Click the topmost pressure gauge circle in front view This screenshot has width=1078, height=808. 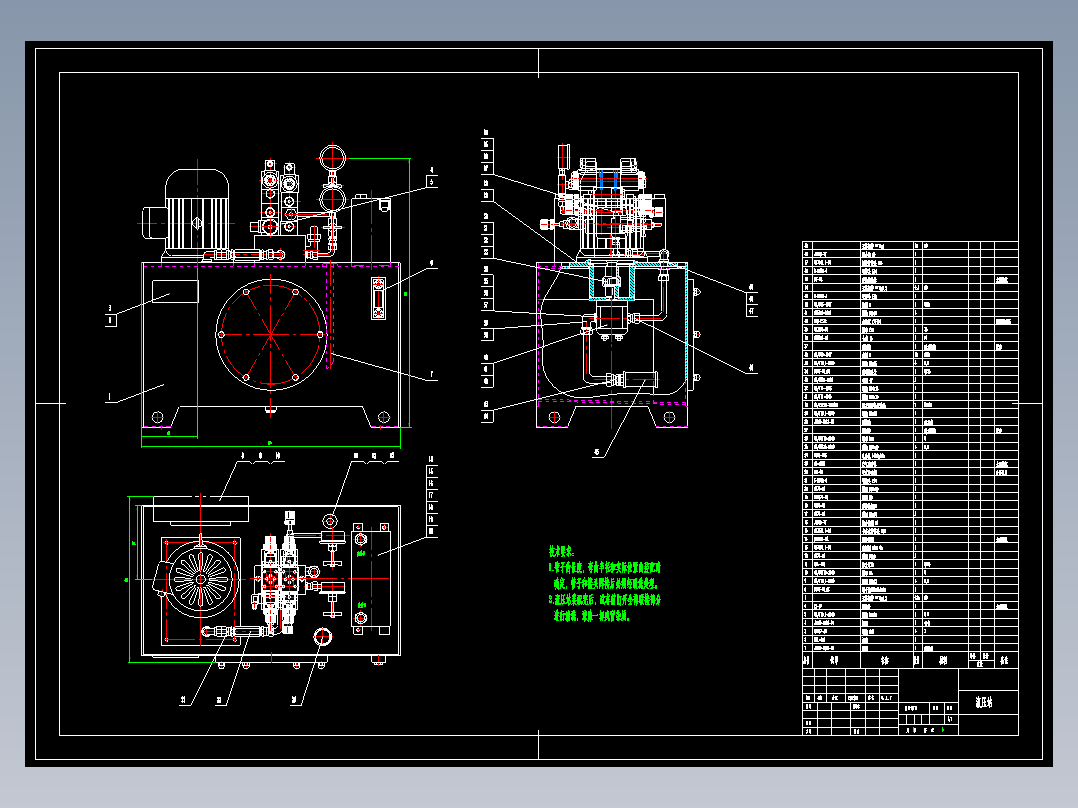333,157
